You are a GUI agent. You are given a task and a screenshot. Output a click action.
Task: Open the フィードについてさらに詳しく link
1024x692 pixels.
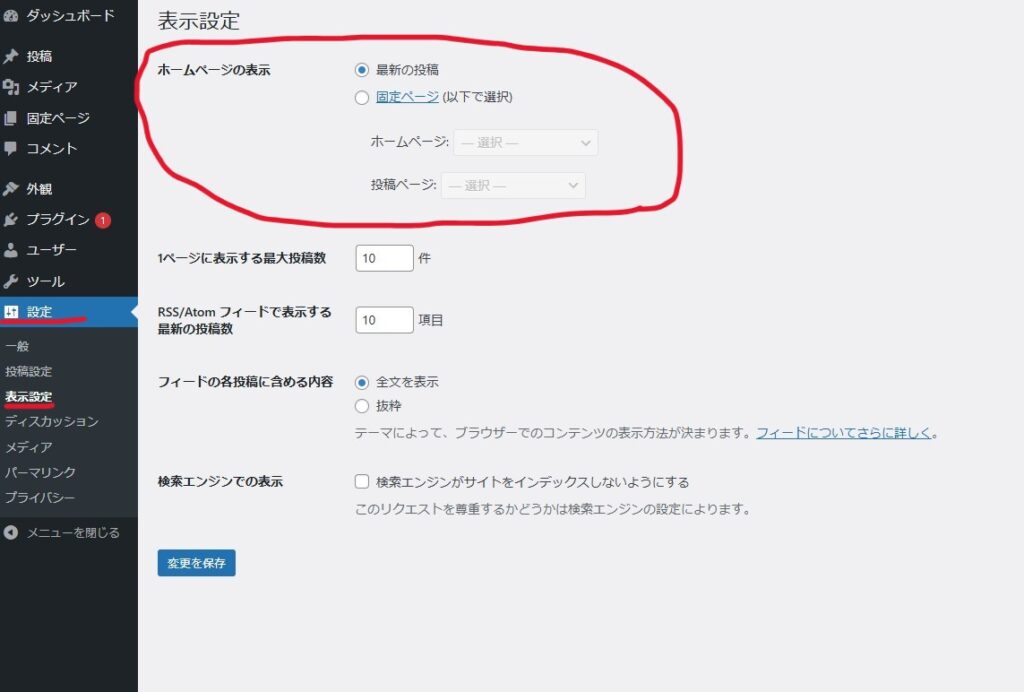pyautogui.click(x=845, y=434)
